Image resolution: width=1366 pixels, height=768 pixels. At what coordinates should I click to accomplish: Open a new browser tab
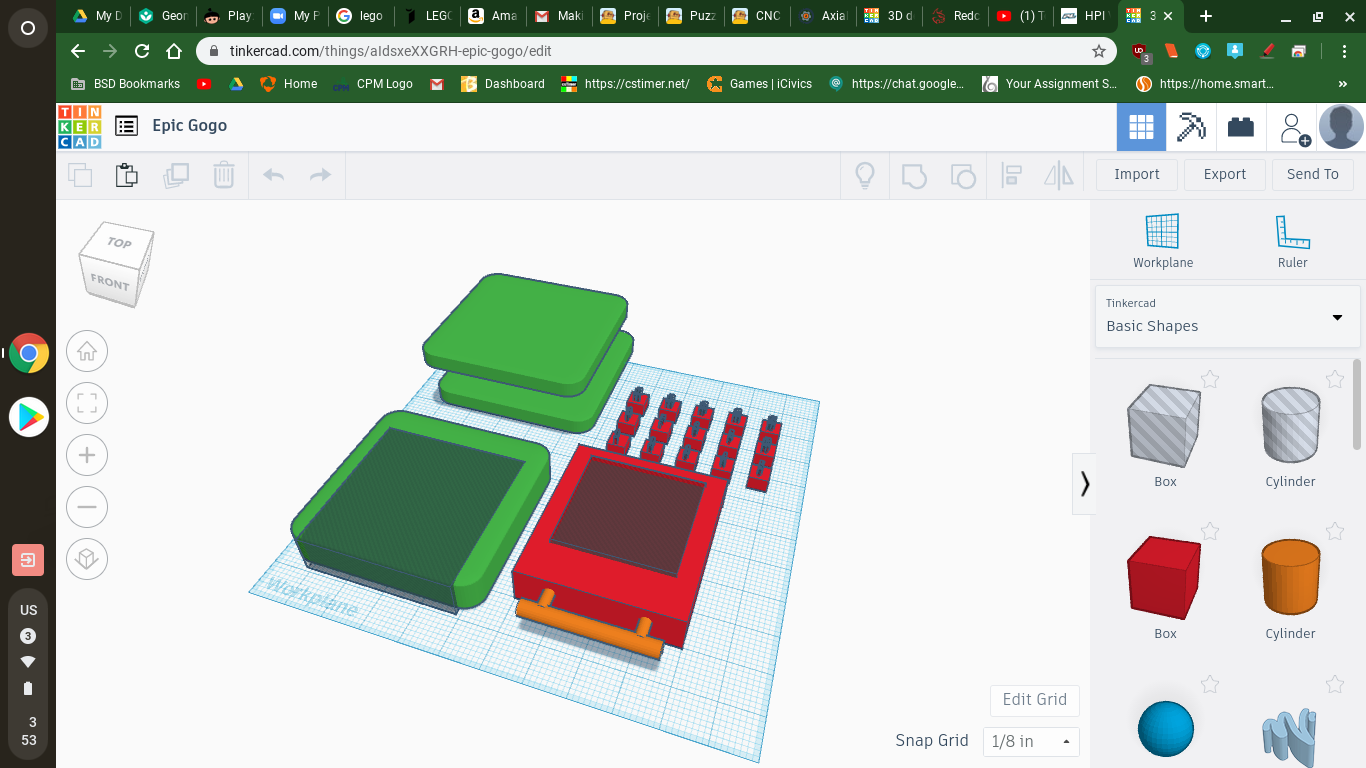(x=1206, y=16)
